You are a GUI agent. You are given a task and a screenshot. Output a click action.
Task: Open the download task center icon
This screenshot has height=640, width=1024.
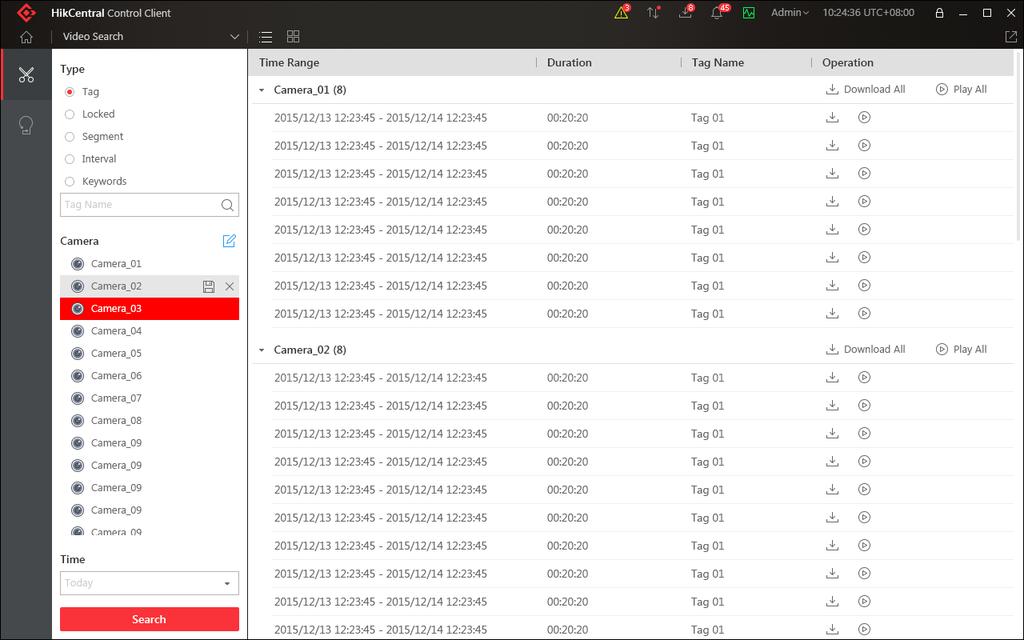(x=685, y=12)
